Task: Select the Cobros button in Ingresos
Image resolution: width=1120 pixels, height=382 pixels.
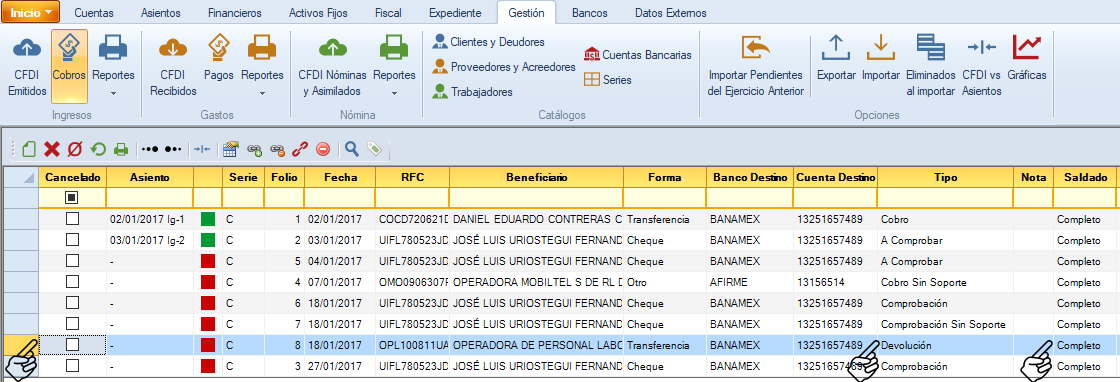Action: pyautogui.click(x=69, y=66)
